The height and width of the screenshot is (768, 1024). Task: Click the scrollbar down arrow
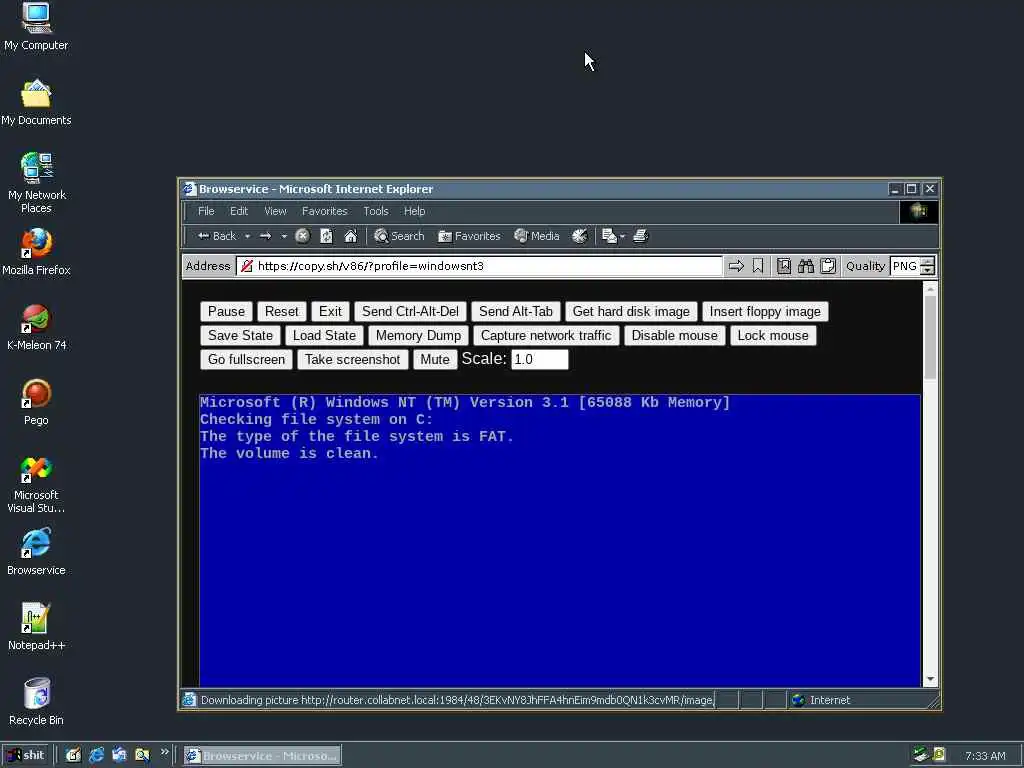(930, 680)
